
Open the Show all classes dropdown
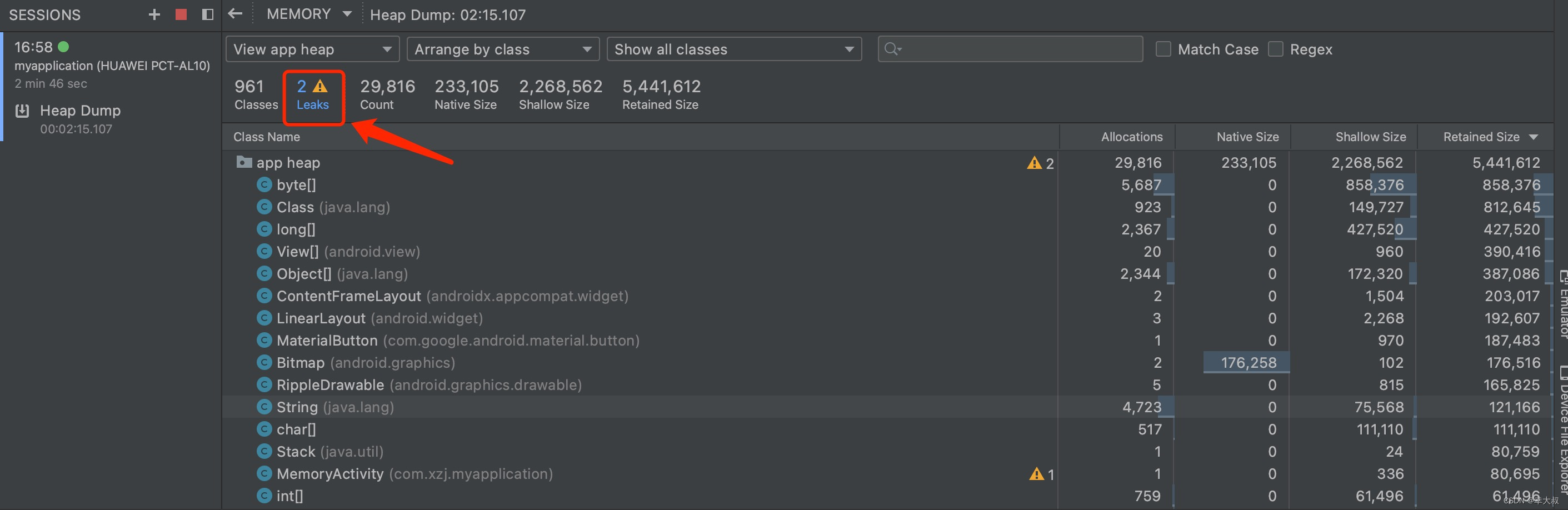[734, 49]
